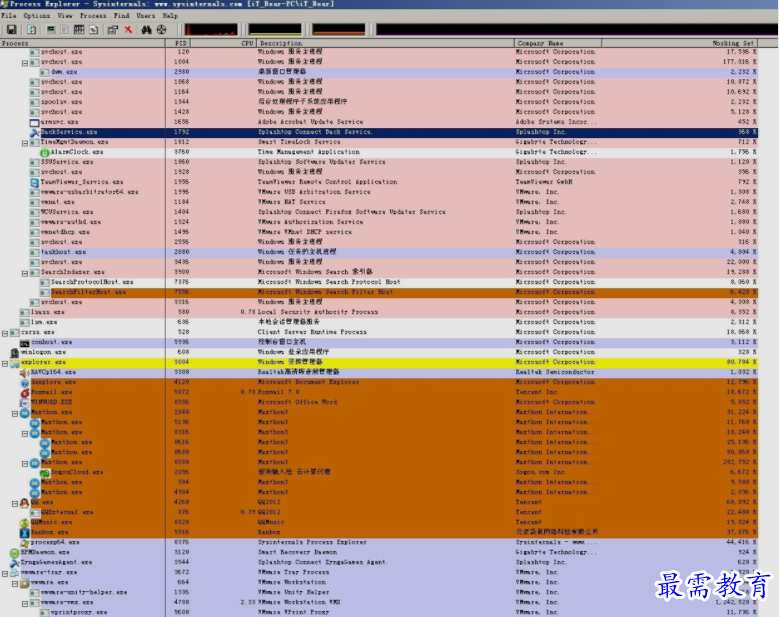Click the TeamViewer_Service.exe process icon
This screenshot has width=779, height=617.
[x=34, y=182]
